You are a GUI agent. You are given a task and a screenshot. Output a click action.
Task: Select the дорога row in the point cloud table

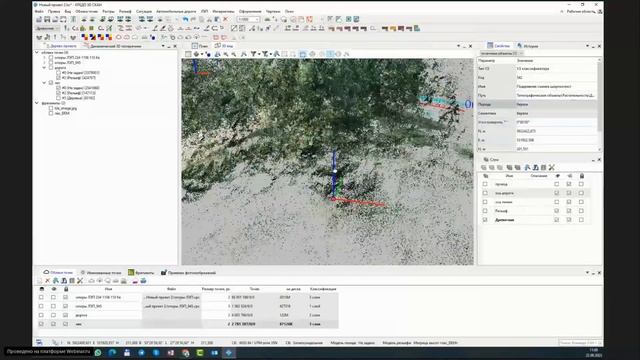point(187,315)
